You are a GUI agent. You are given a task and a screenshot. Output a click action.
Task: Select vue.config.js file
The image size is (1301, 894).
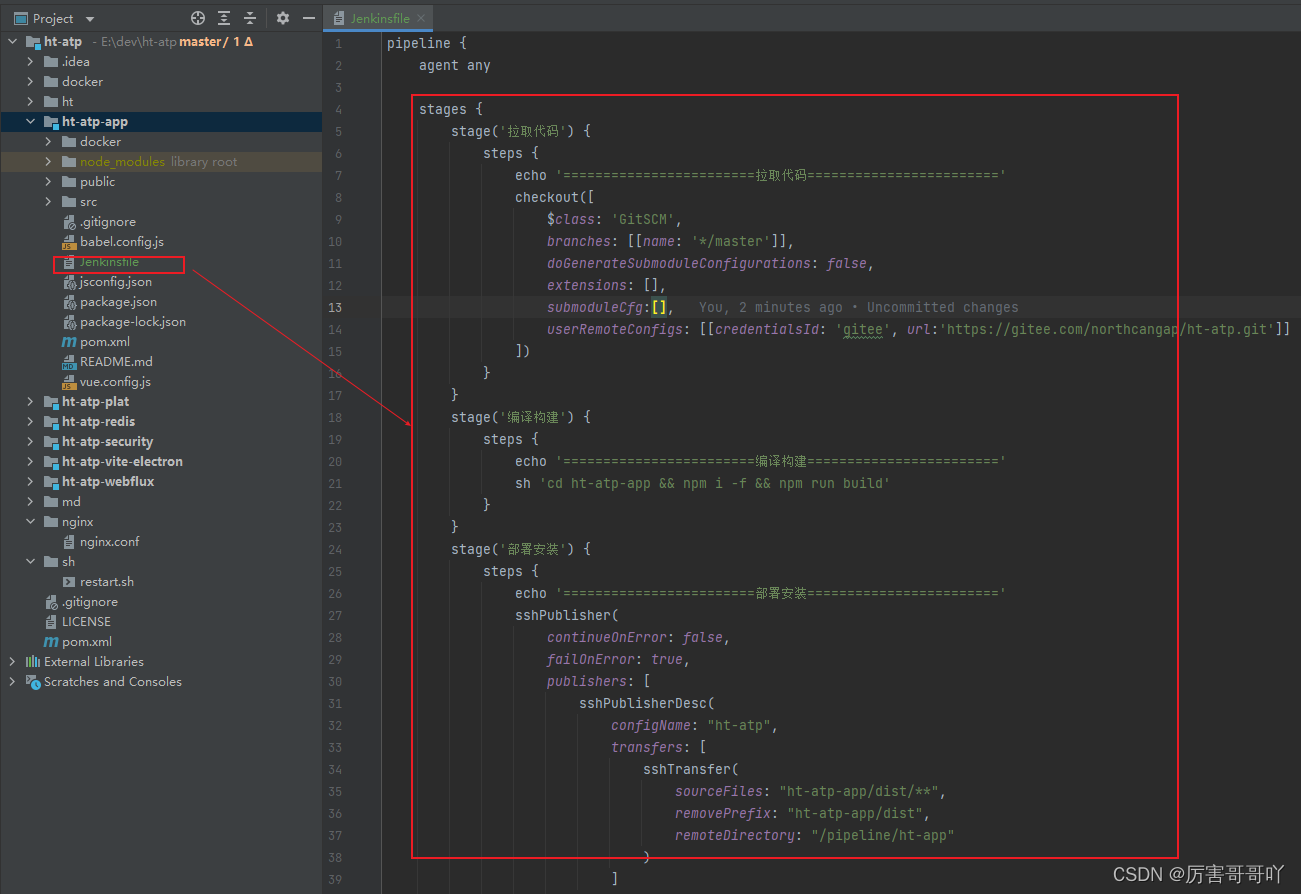[115, 382]
